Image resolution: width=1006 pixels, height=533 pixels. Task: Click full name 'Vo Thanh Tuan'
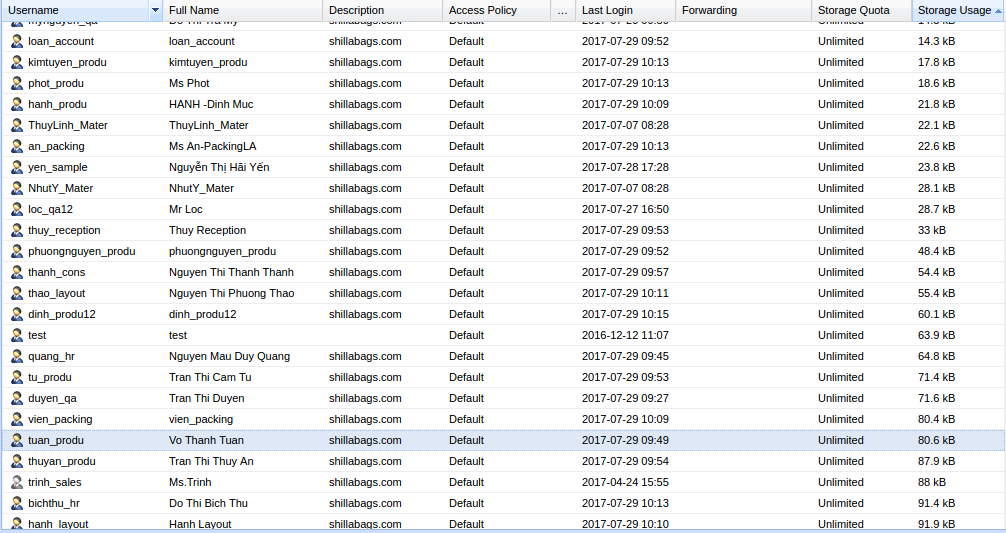(206, 440)
